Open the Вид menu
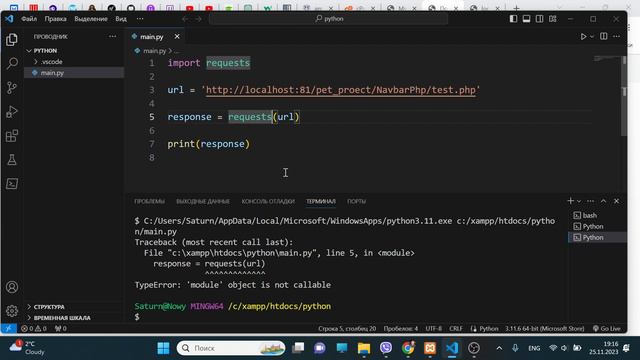The height and width of the screenshot is (360, 640). pos(121,19)
